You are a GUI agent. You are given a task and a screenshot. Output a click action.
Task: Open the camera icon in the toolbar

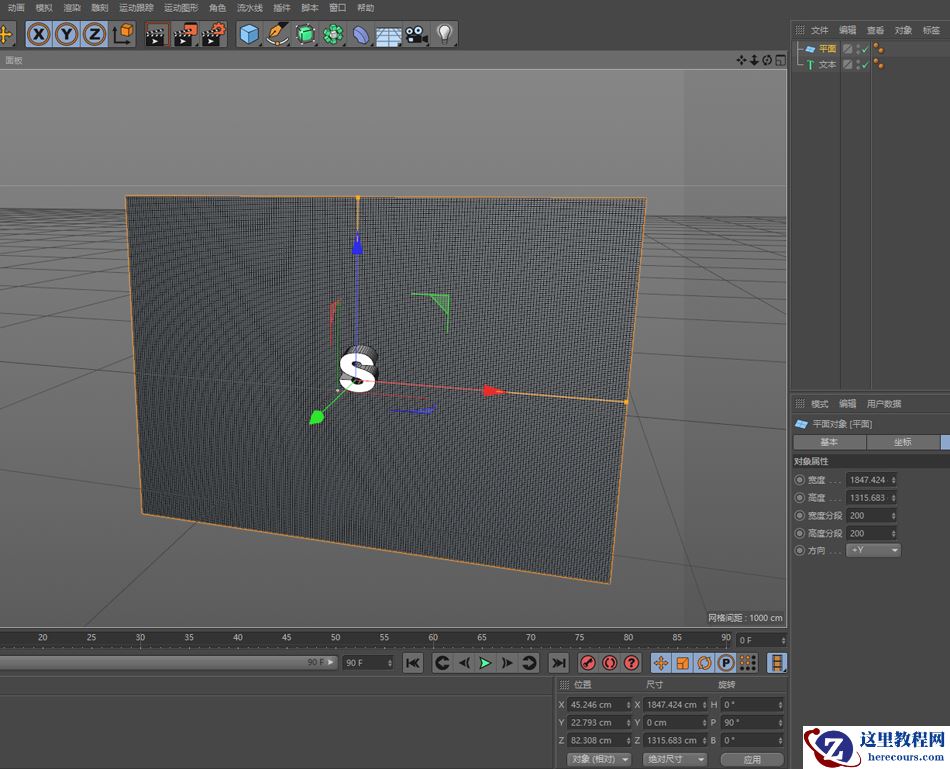[416, 34]
